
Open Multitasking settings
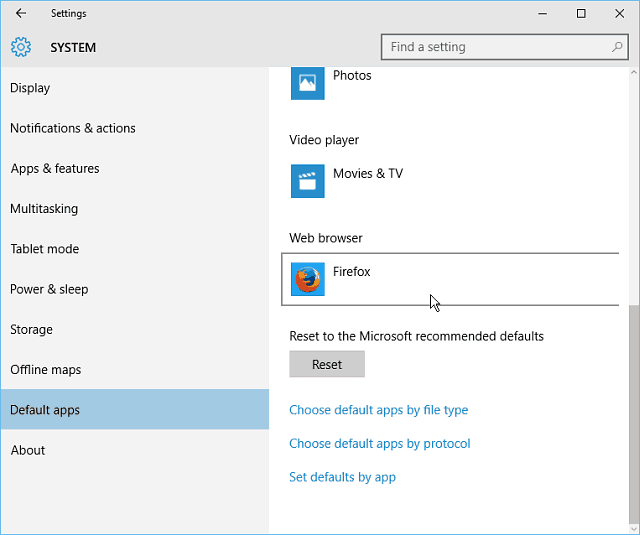[x=135, y=209]
